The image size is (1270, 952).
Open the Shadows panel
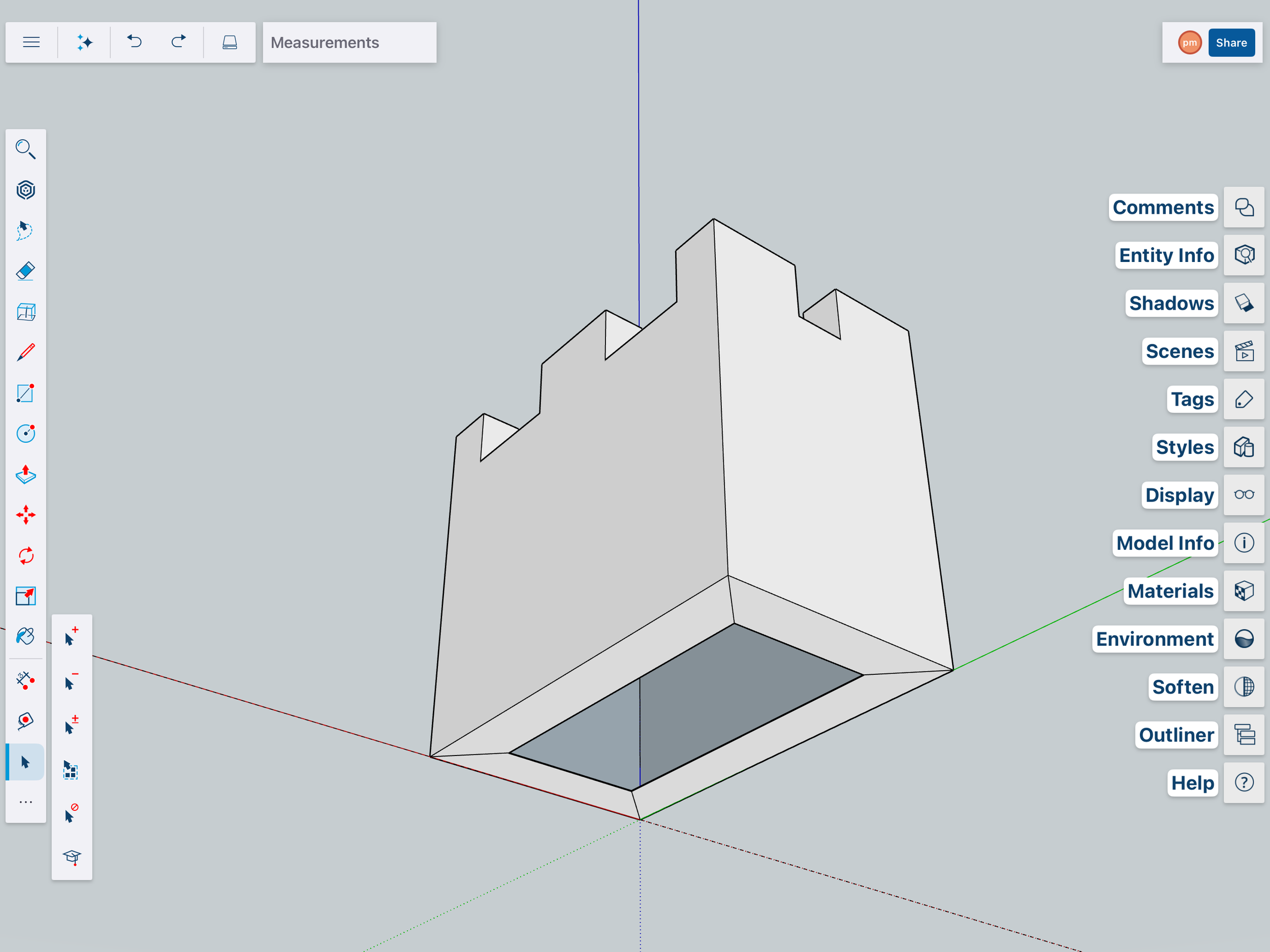[x=1244, y=303]
